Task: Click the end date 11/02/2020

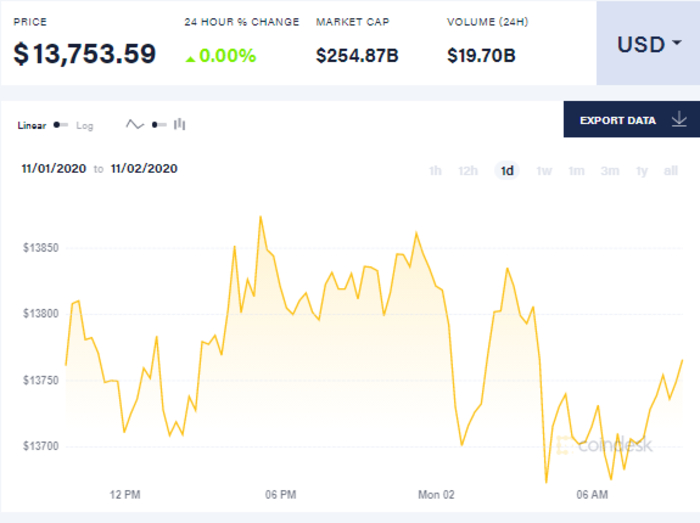Action: (144, 168)
